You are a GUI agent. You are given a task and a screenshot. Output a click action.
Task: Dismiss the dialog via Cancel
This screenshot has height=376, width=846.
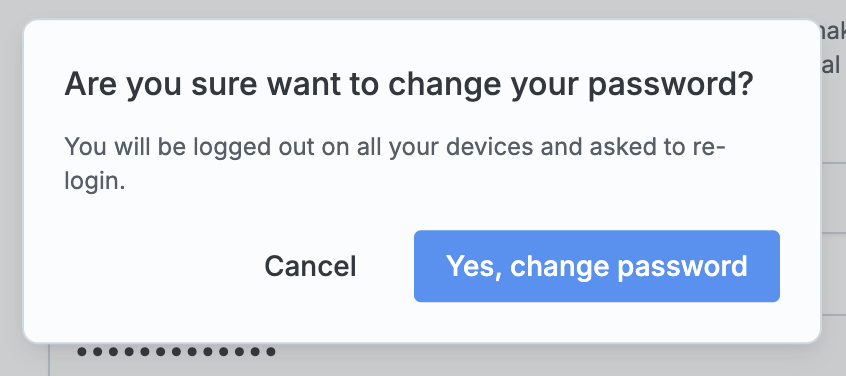click(310, 266)
